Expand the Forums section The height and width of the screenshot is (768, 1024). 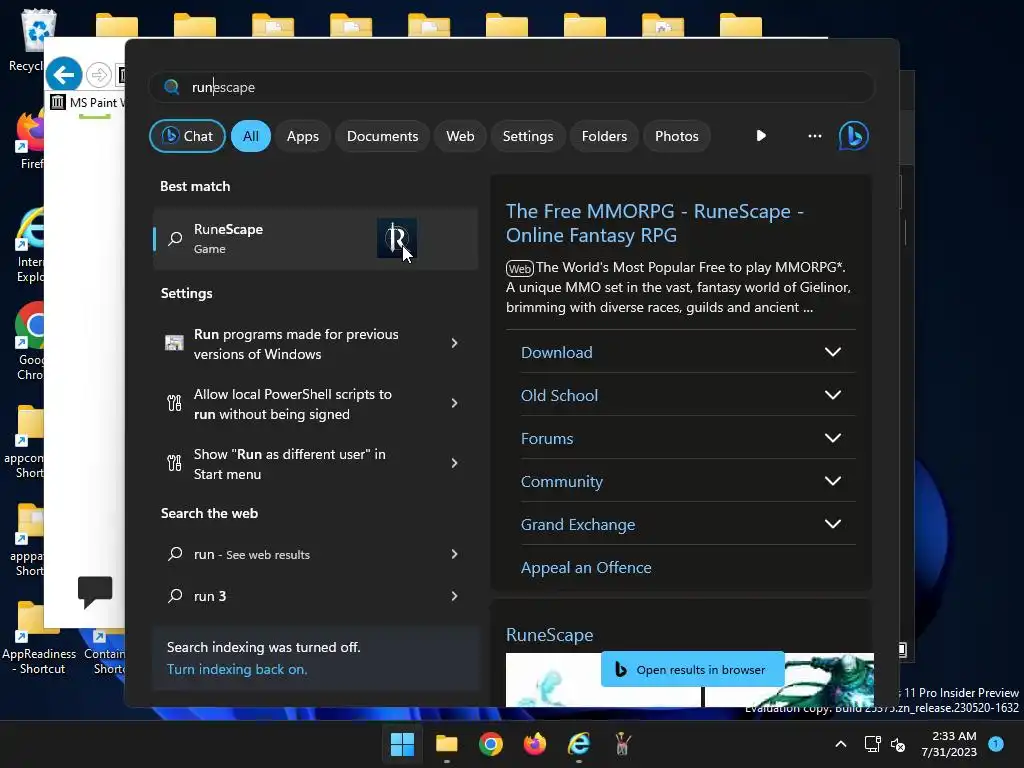point(833,438)
